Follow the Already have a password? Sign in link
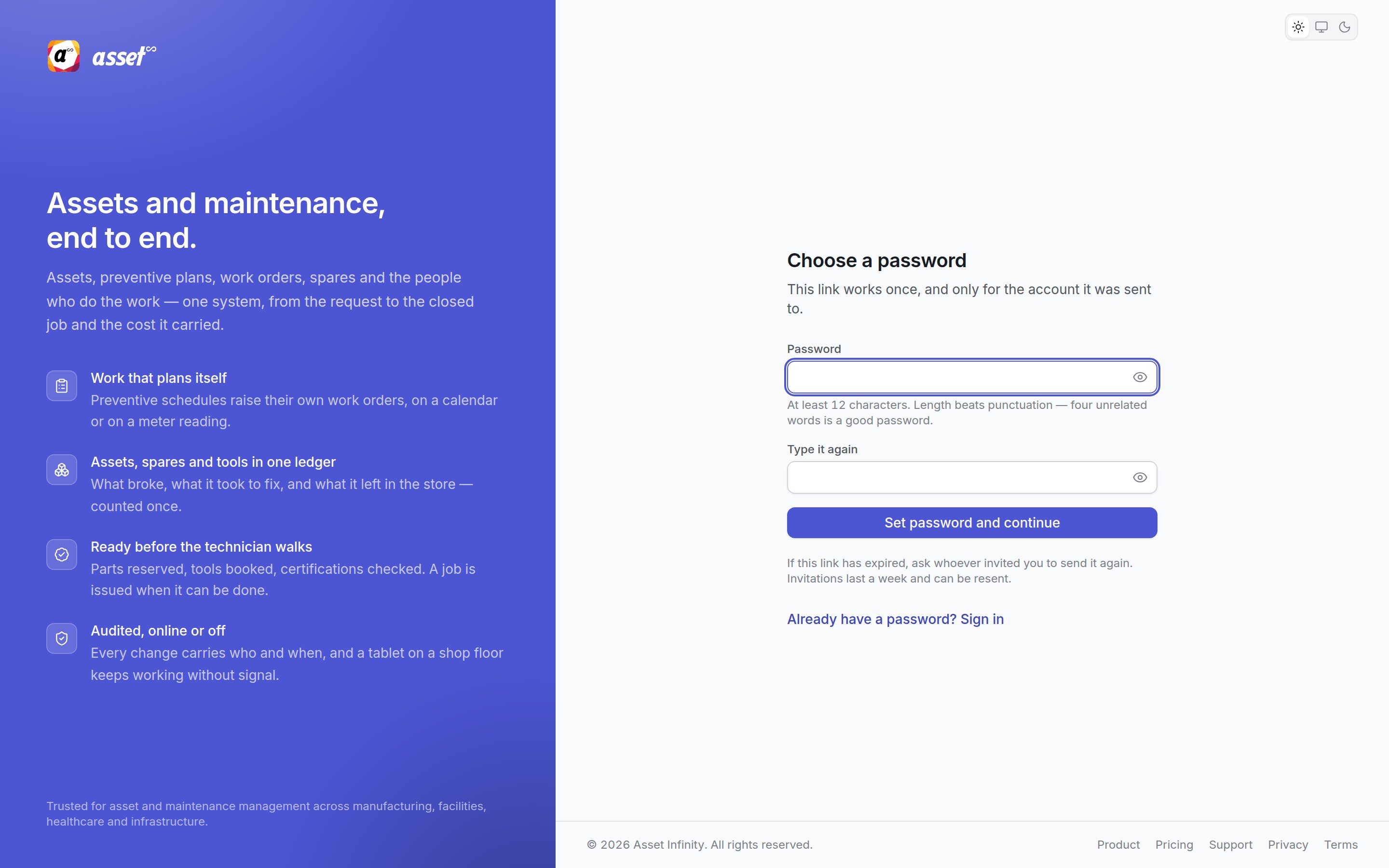This screenshot has width=1389, height=868. coord(896,620)
